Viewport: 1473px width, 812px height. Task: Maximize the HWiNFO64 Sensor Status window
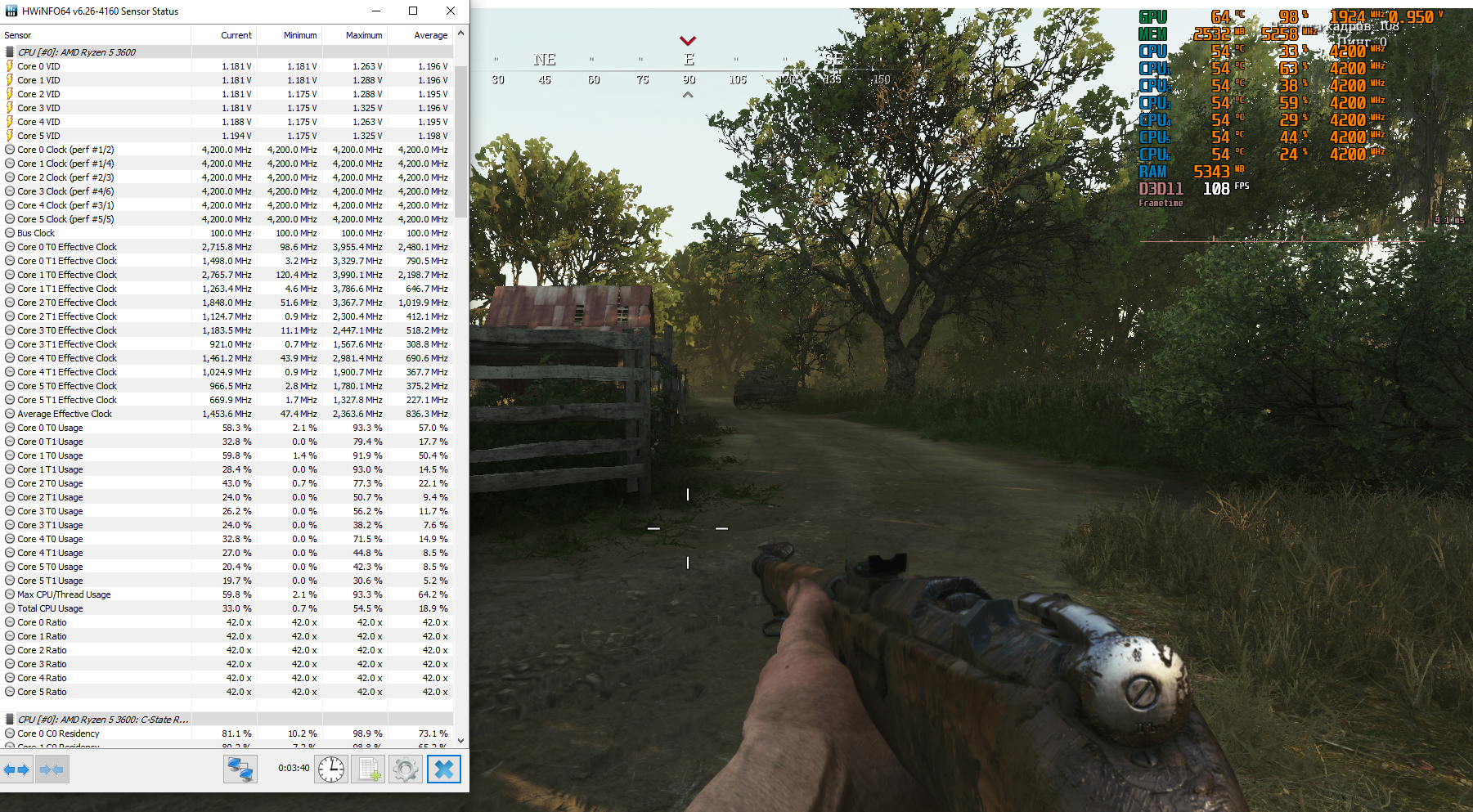pyautogui.click(x=413, y=11)
